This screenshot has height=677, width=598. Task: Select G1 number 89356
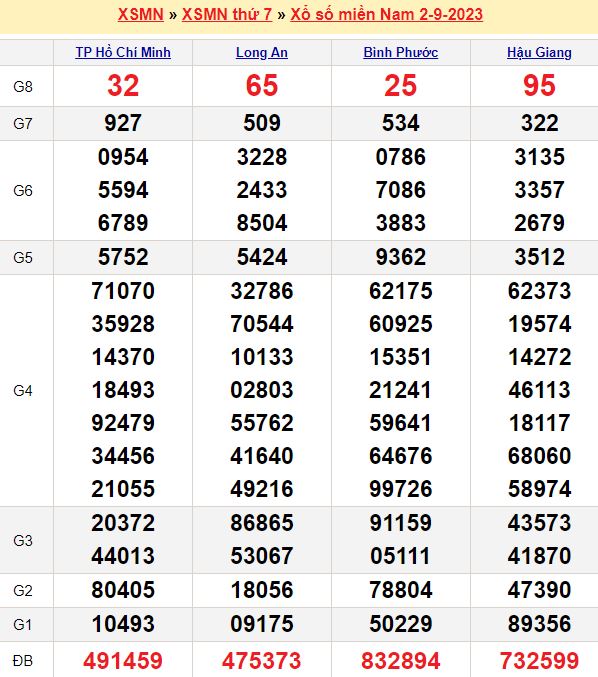[539, 624]
